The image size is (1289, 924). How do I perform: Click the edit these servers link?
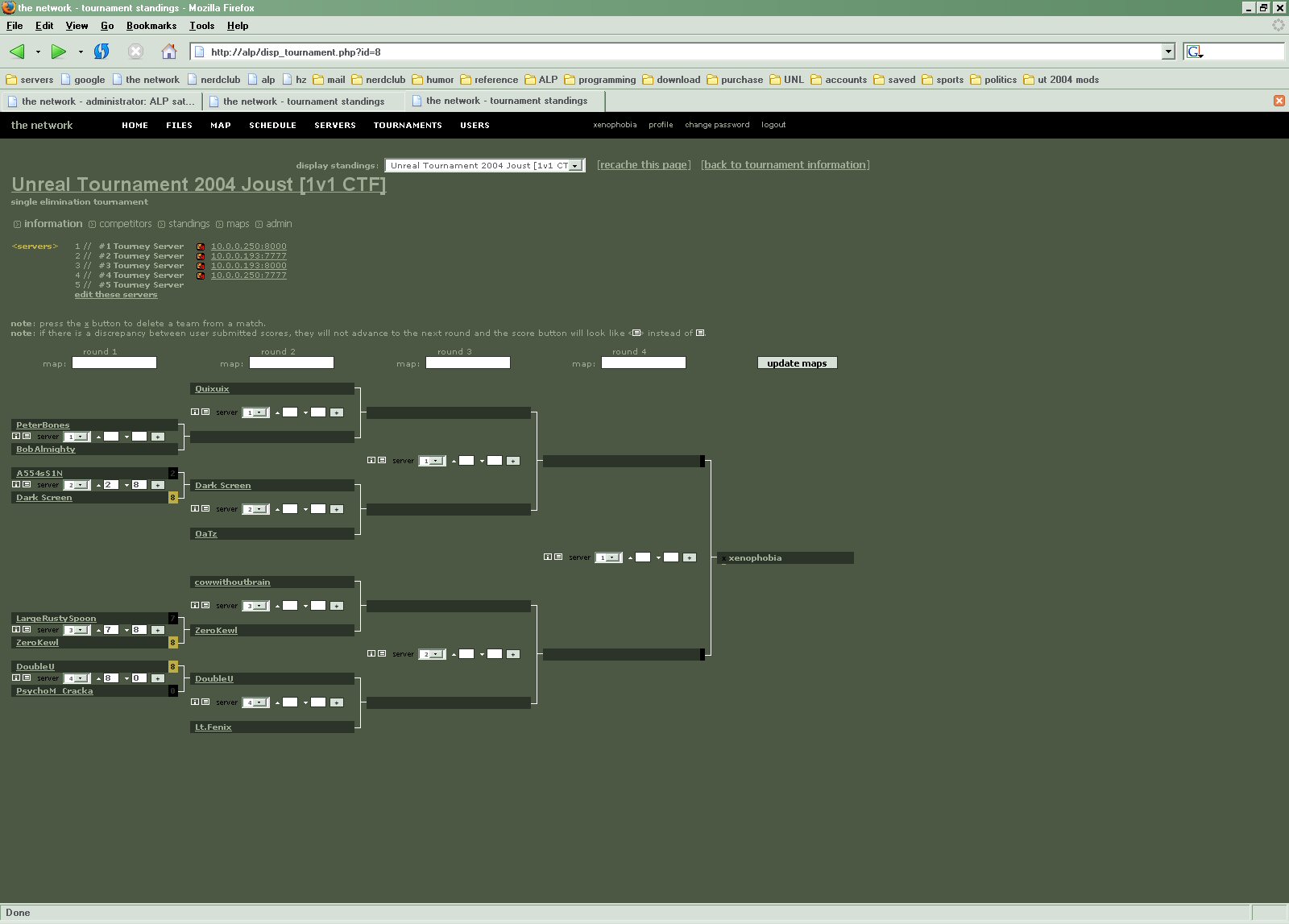click(x=116, y=295)
